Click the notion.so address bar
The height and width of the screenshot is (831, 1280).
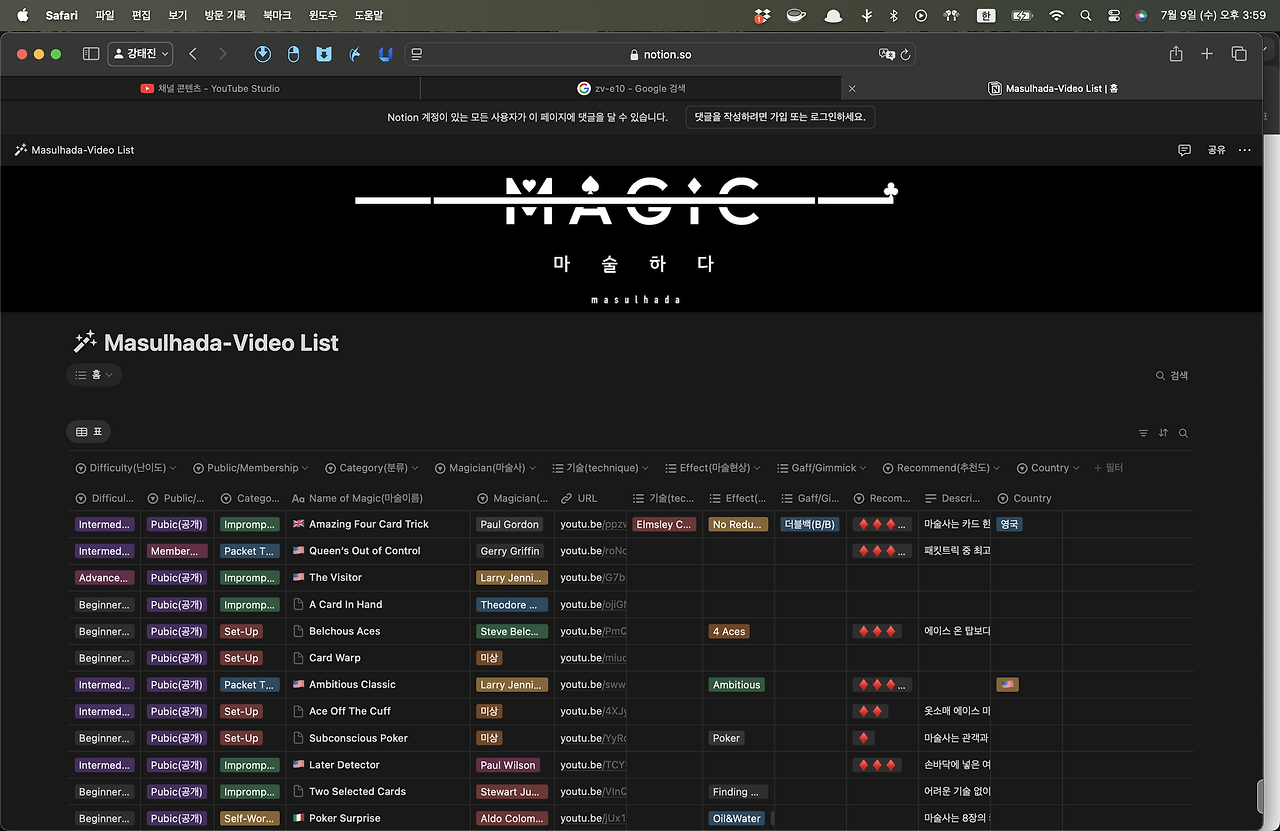[660, 55]
